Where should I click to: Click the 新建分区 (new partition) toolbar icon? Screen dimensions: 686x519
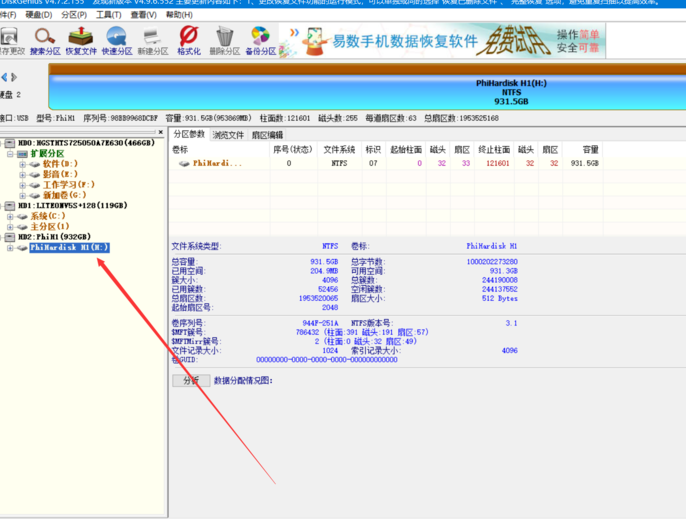click(153, 41)
